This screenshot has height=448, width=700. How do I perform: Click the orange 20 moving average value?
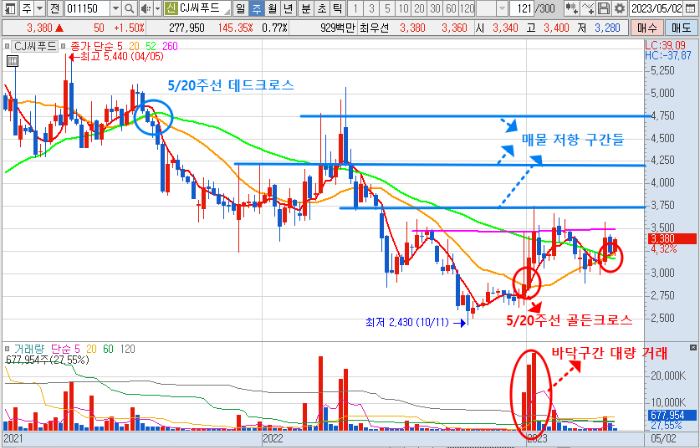pos(134,46)
